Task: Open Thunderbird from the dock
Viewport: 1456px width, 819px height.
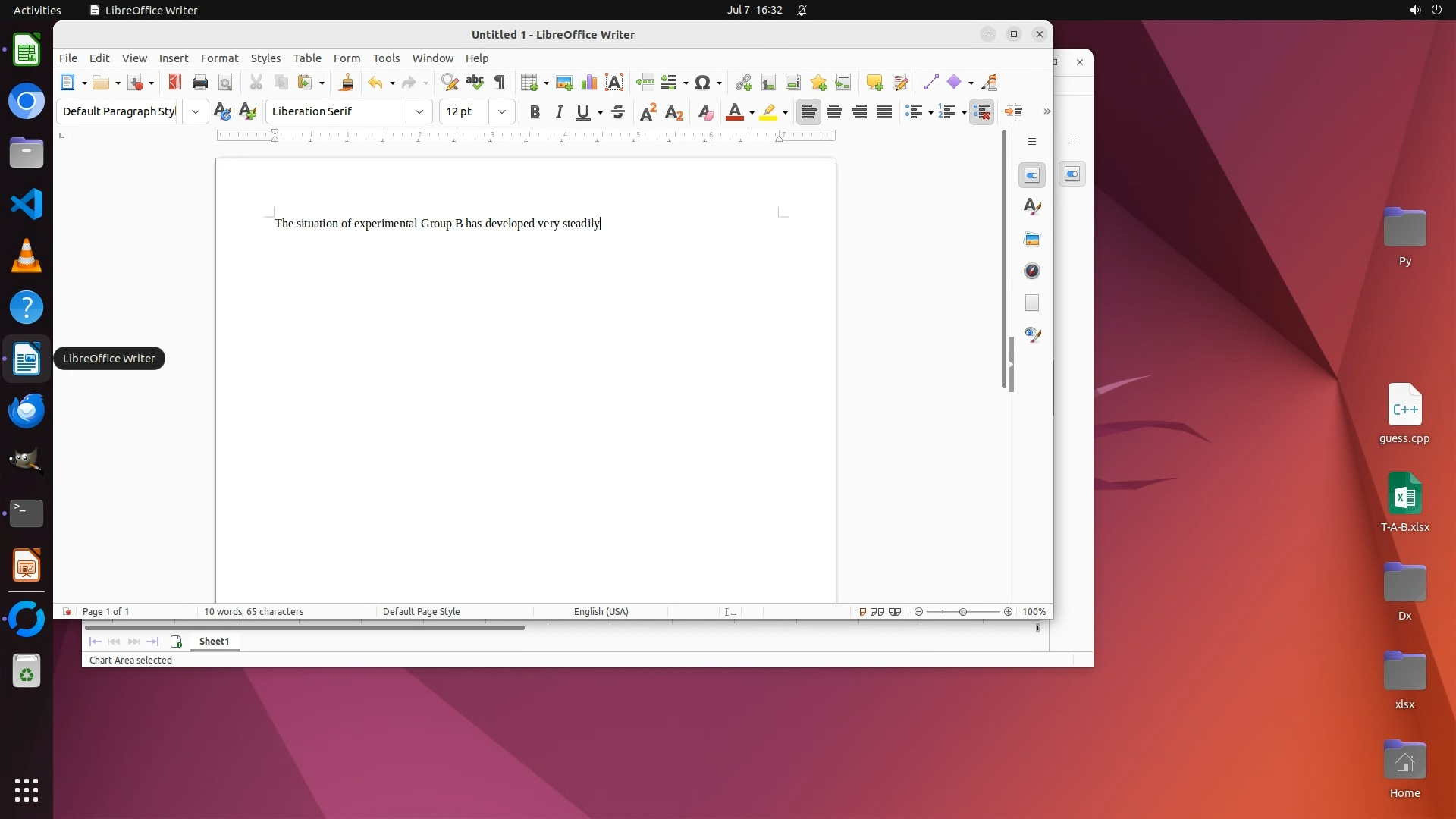Action: [27, 410]
